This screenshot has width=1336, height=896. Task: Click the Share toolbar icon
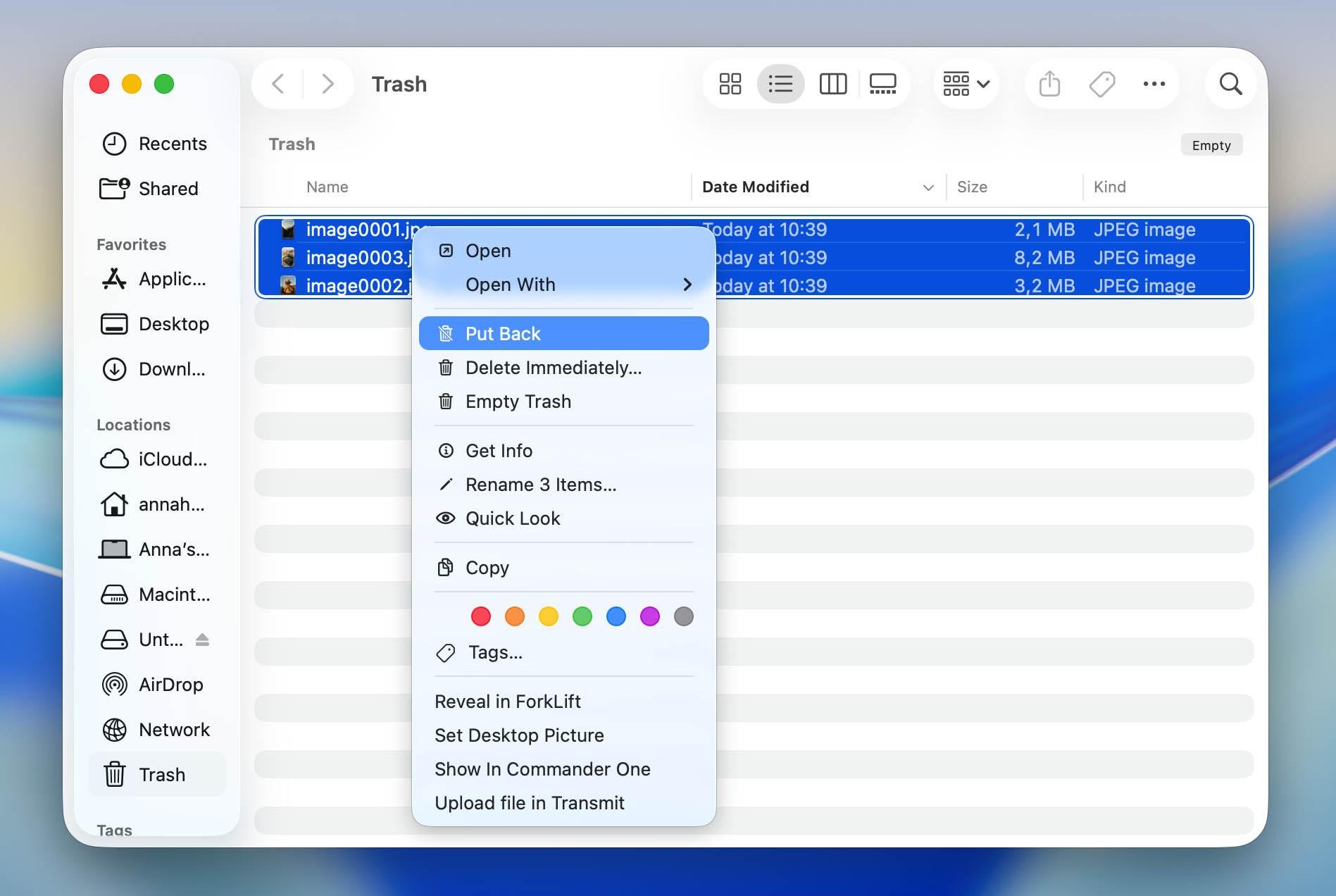coord(1049,84)
